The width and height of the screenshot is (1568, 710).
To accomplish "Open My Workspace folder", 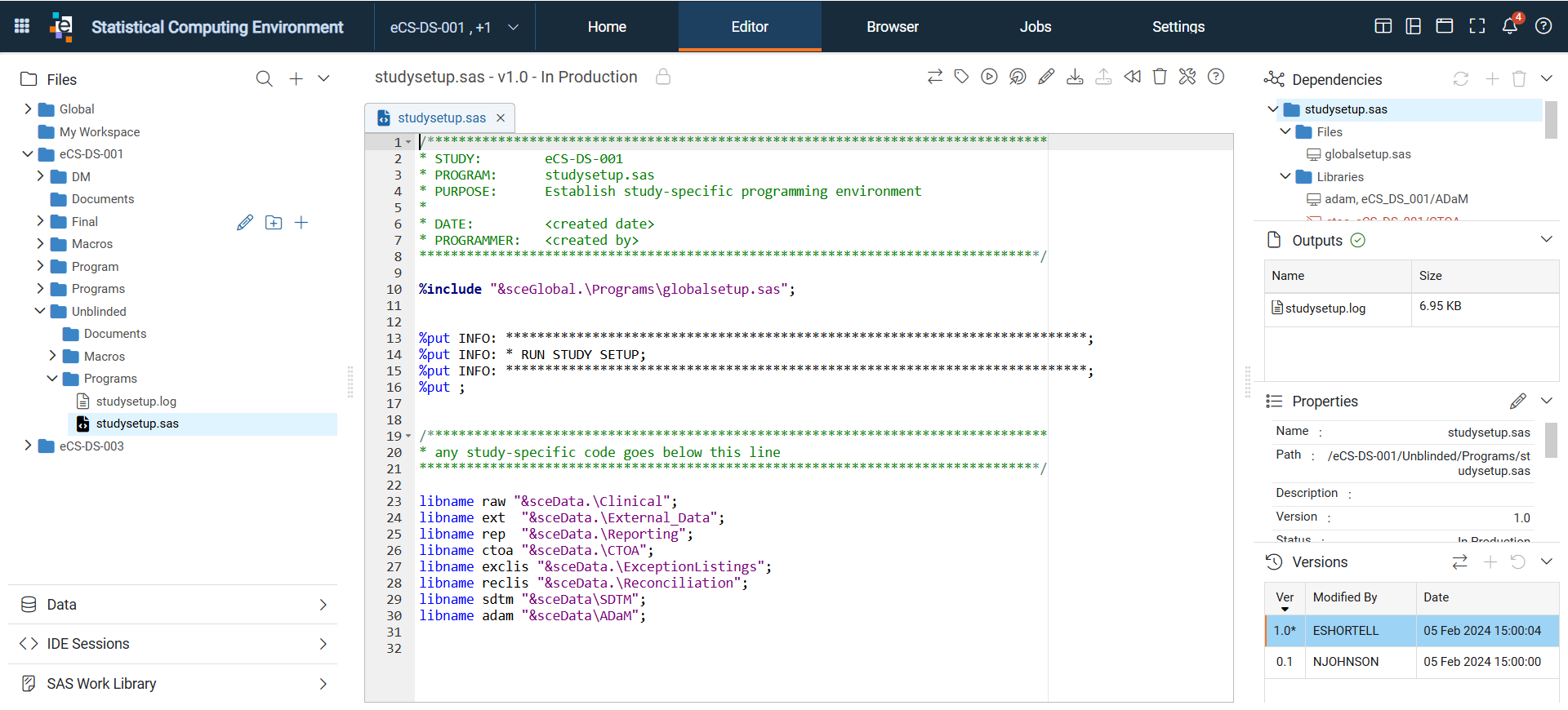I will tap(99, 131).
